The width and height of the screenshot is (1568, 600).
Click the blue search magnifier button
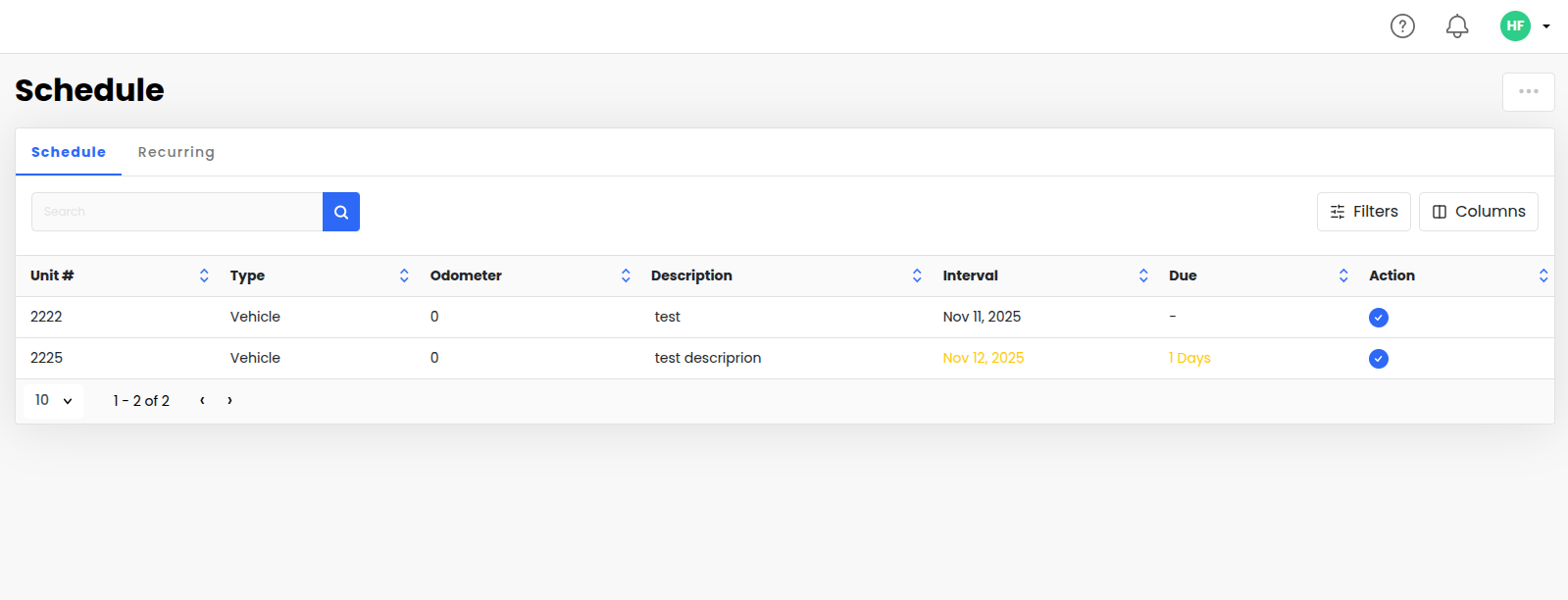click(341, 212)
